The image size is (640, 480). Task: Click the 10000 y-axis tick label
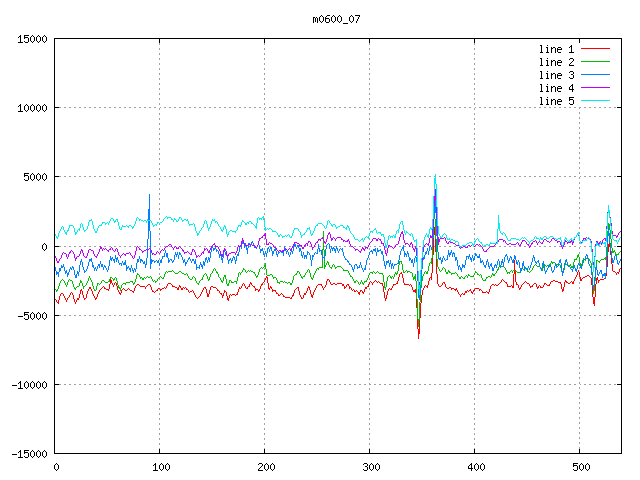click(x=30, y=108)
